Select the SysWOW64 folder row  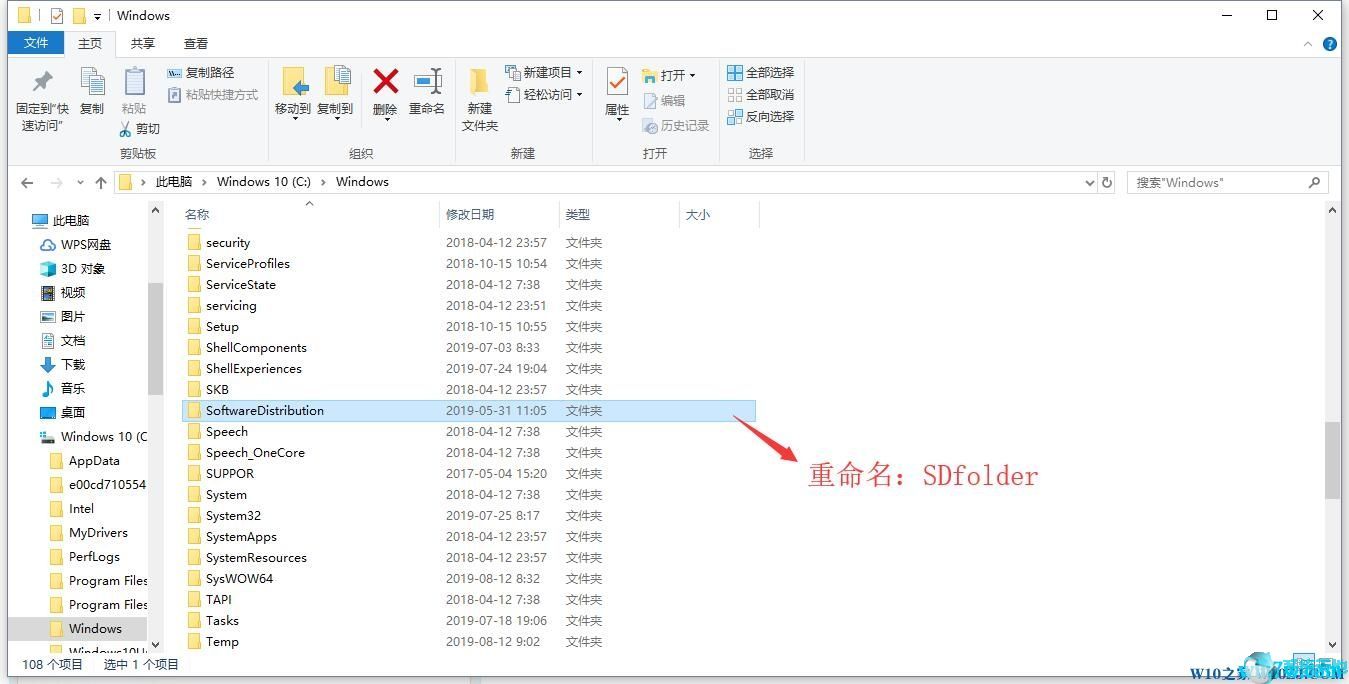point(469,579)
